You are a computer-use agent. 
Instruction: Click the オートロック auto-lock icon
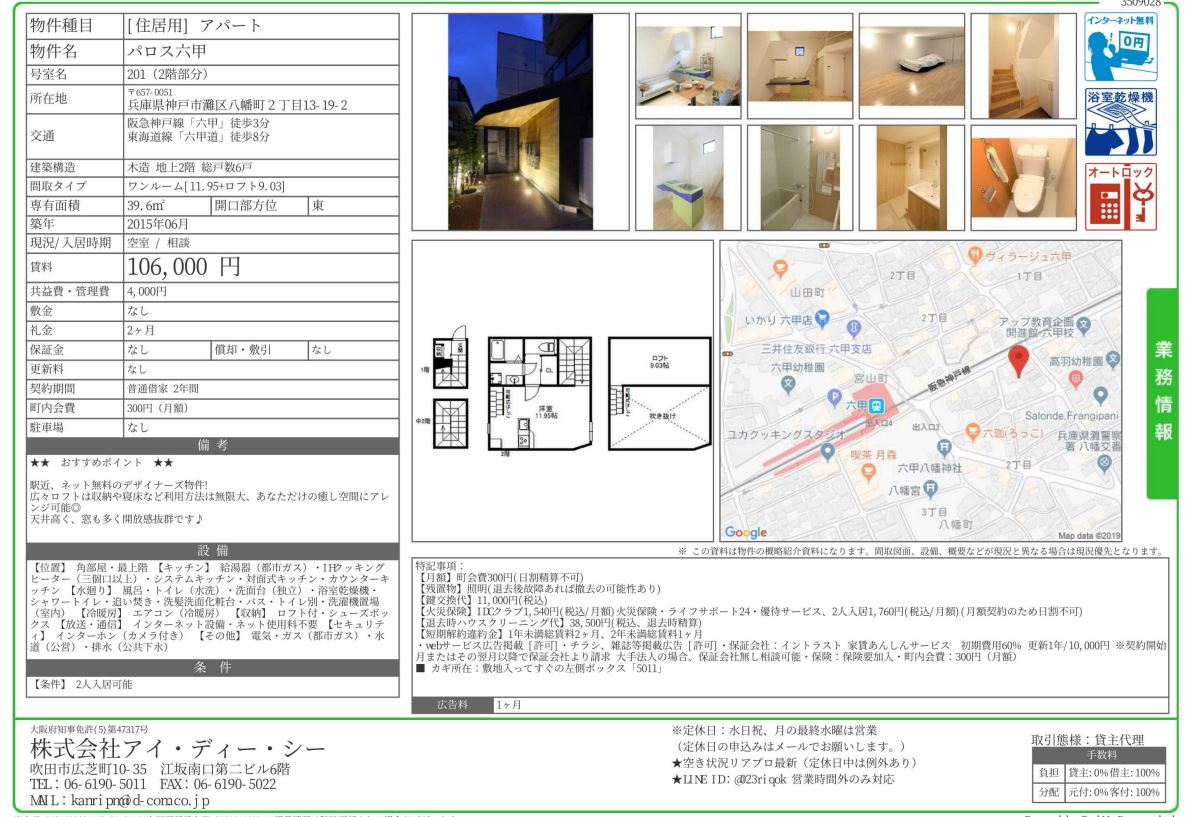pyautogui.click(x=1120, y=197)
